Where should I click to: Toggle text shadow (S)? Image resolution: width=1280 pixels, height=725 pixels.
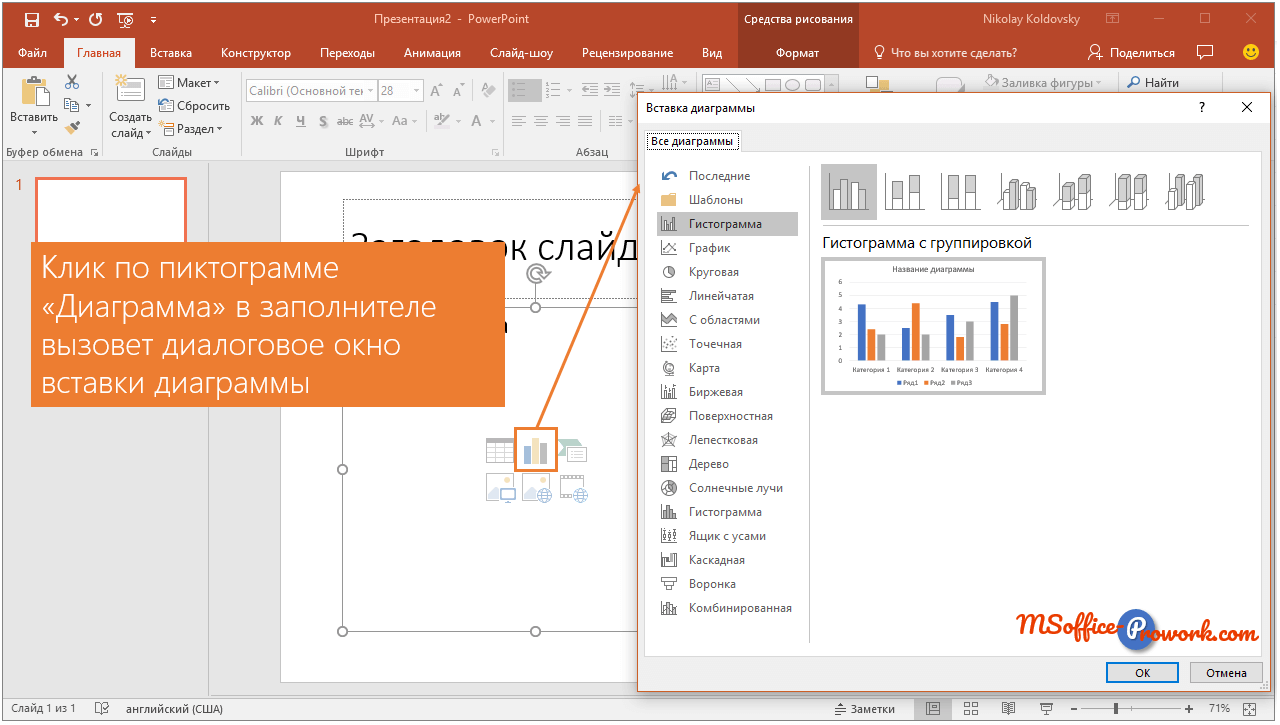point(322,121)
